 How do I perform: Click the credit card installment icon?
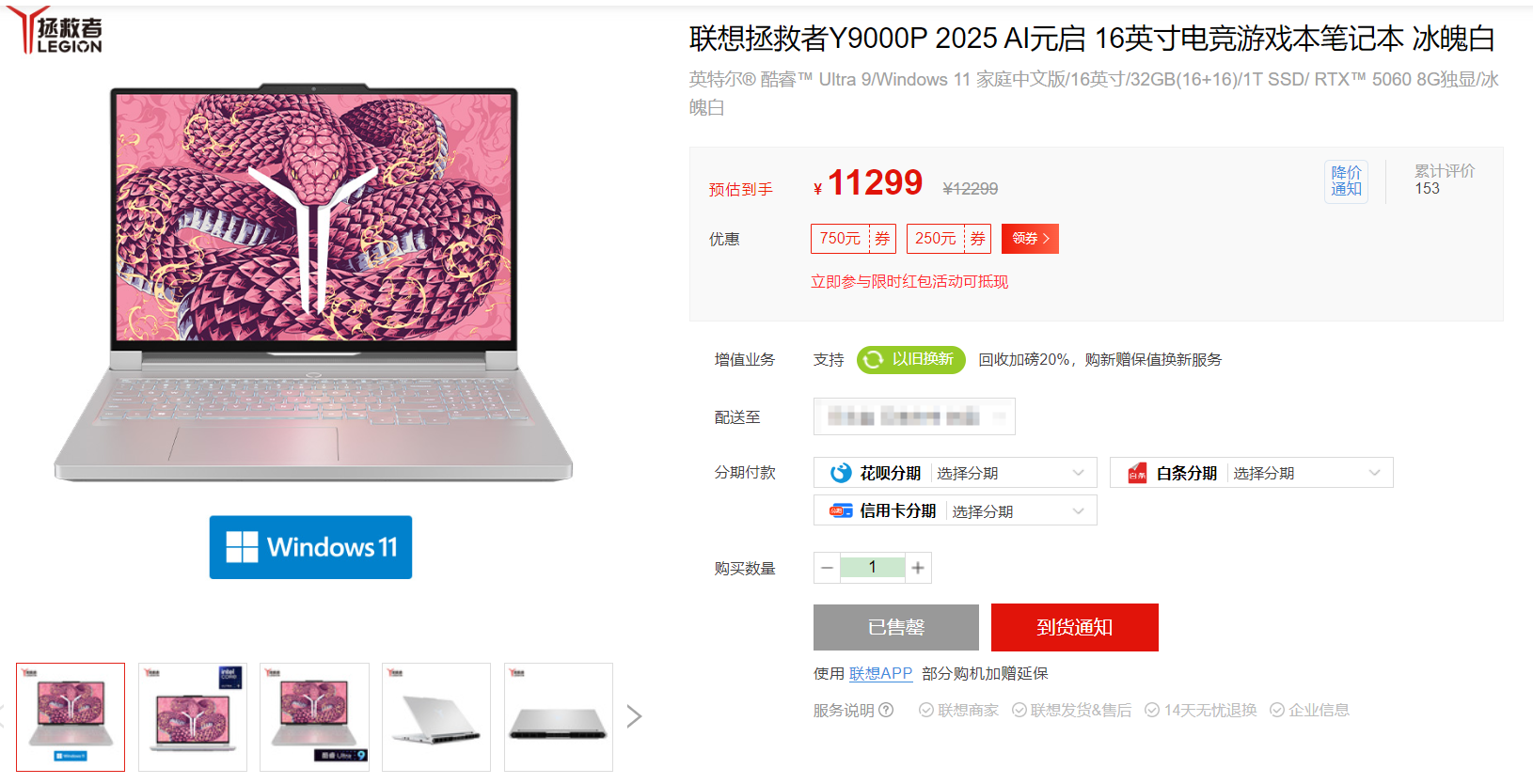(x=841, y=510)
